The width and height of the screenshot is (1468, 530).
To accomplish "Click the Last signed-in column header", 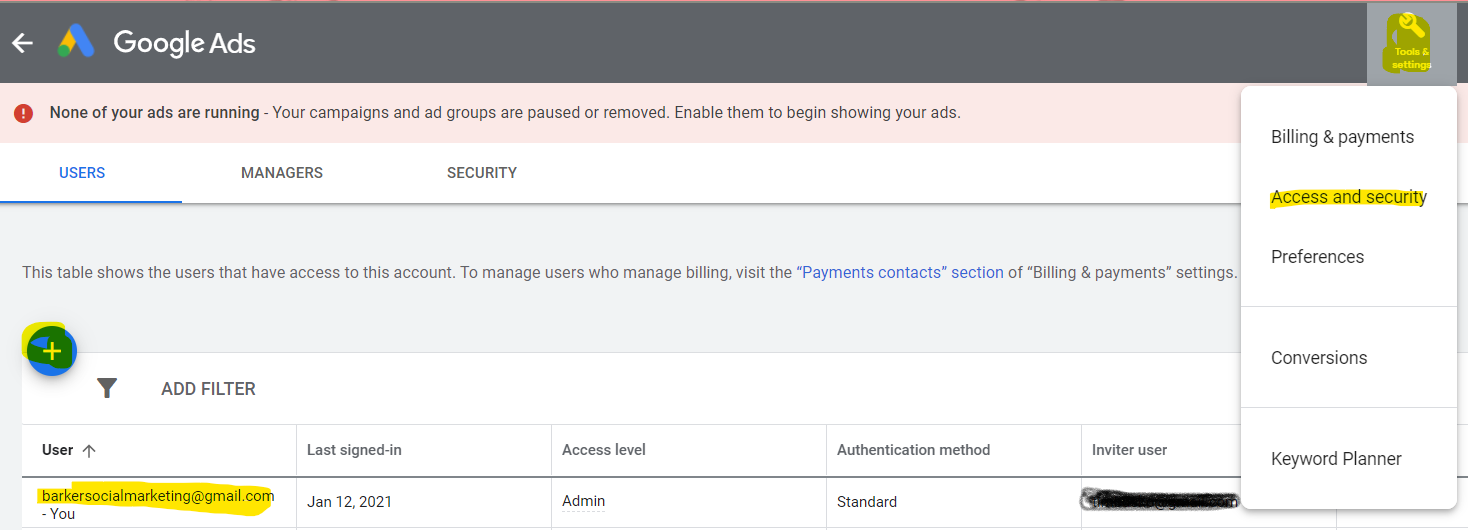I will (354, 450).
